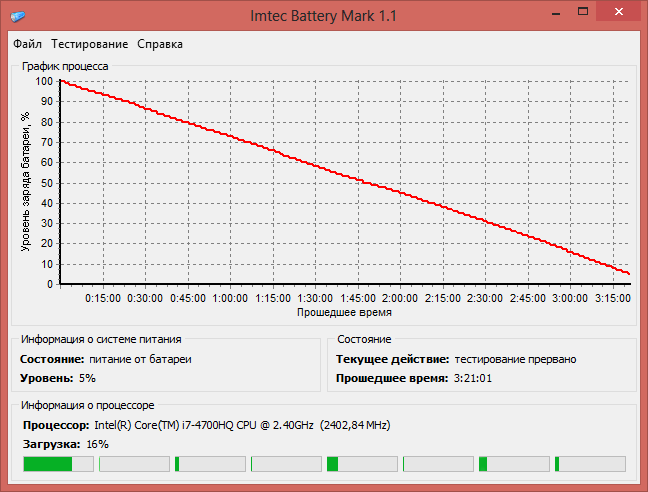Click the Imtec Battery Mark app icon
The width and height of the screenshot is (648, 492).
[18, 17]
